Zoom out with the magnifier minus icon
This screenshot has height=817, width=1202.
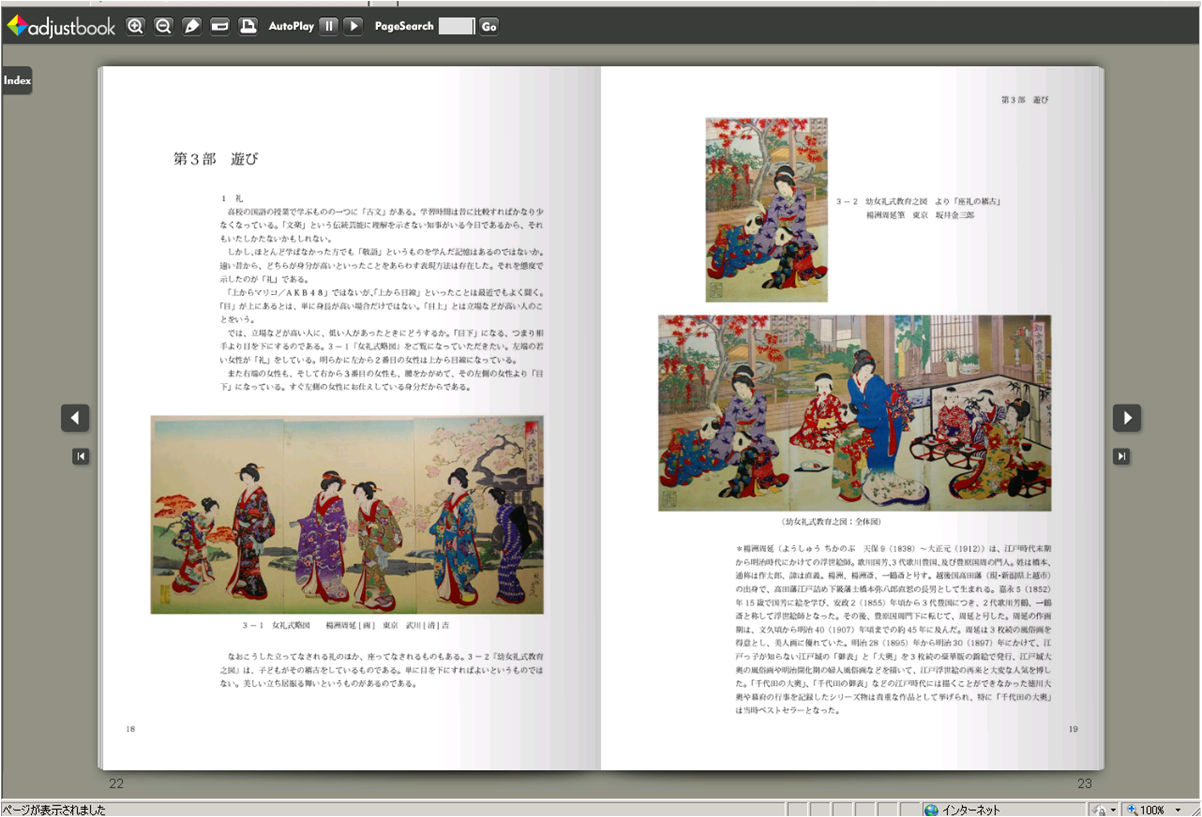[x=164, y=26]
